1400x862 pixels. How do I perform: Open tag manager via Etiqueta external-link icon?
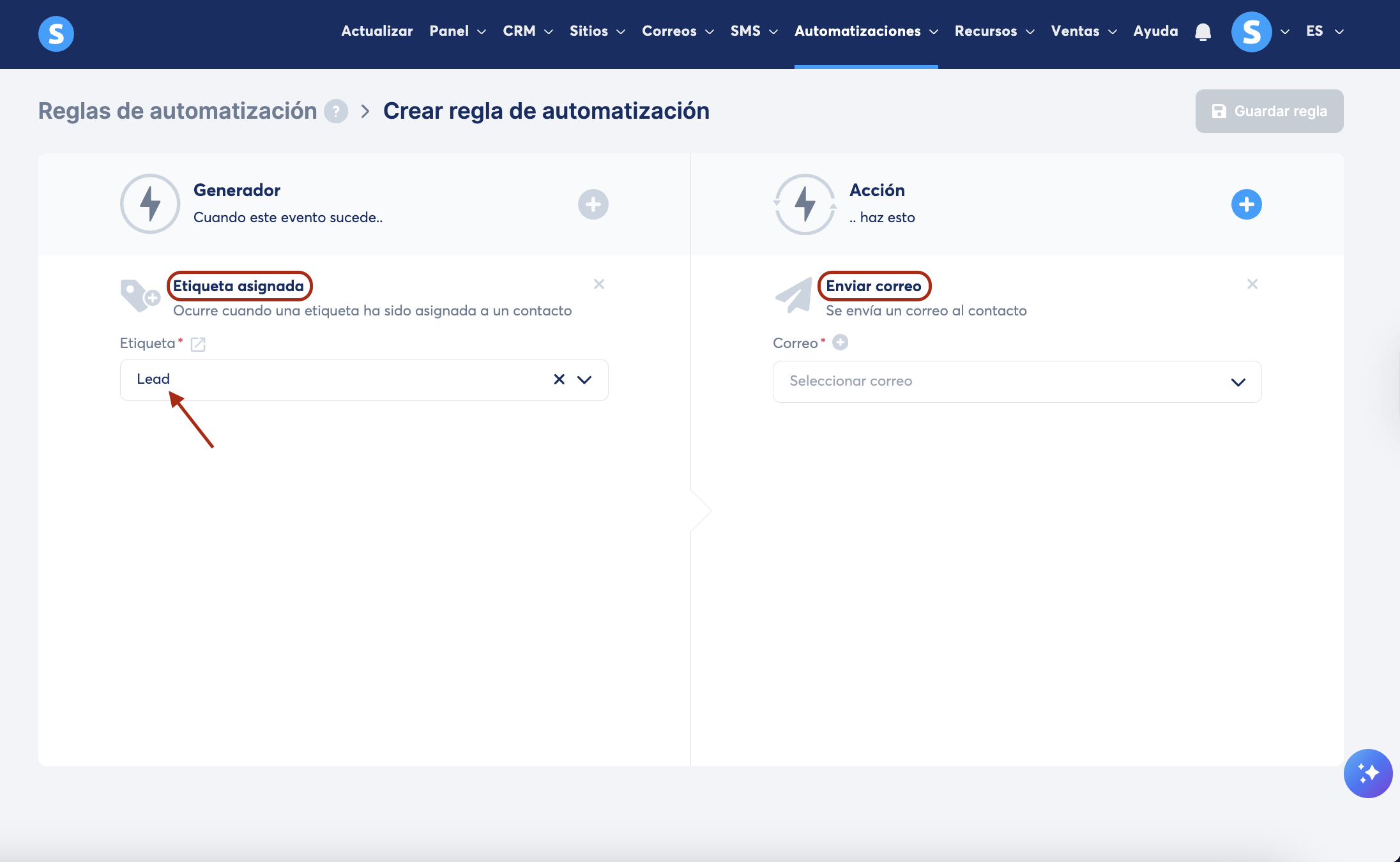pyautogui.click(x=198, y=344)
